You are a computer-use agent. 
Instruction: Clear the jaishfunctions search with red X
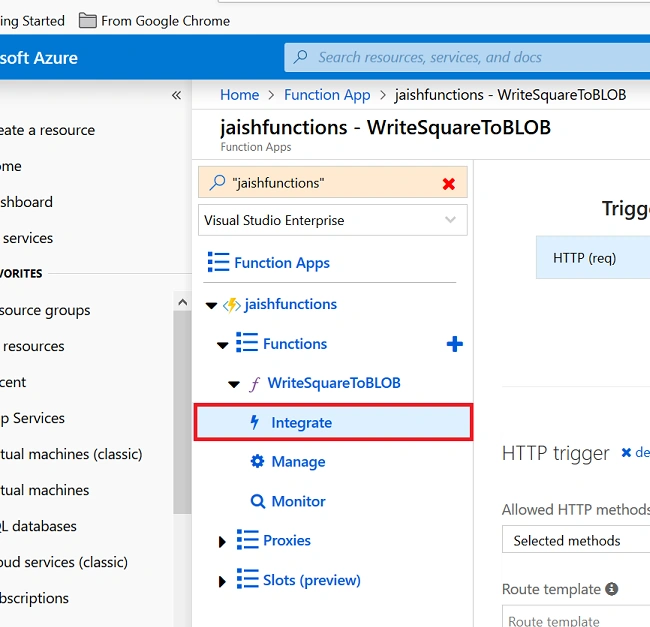(x=449, y=184)
